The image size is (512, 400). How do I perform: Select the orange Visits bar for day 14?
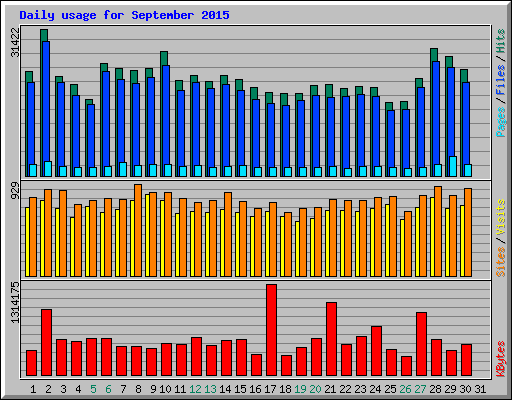pos(228,234)
